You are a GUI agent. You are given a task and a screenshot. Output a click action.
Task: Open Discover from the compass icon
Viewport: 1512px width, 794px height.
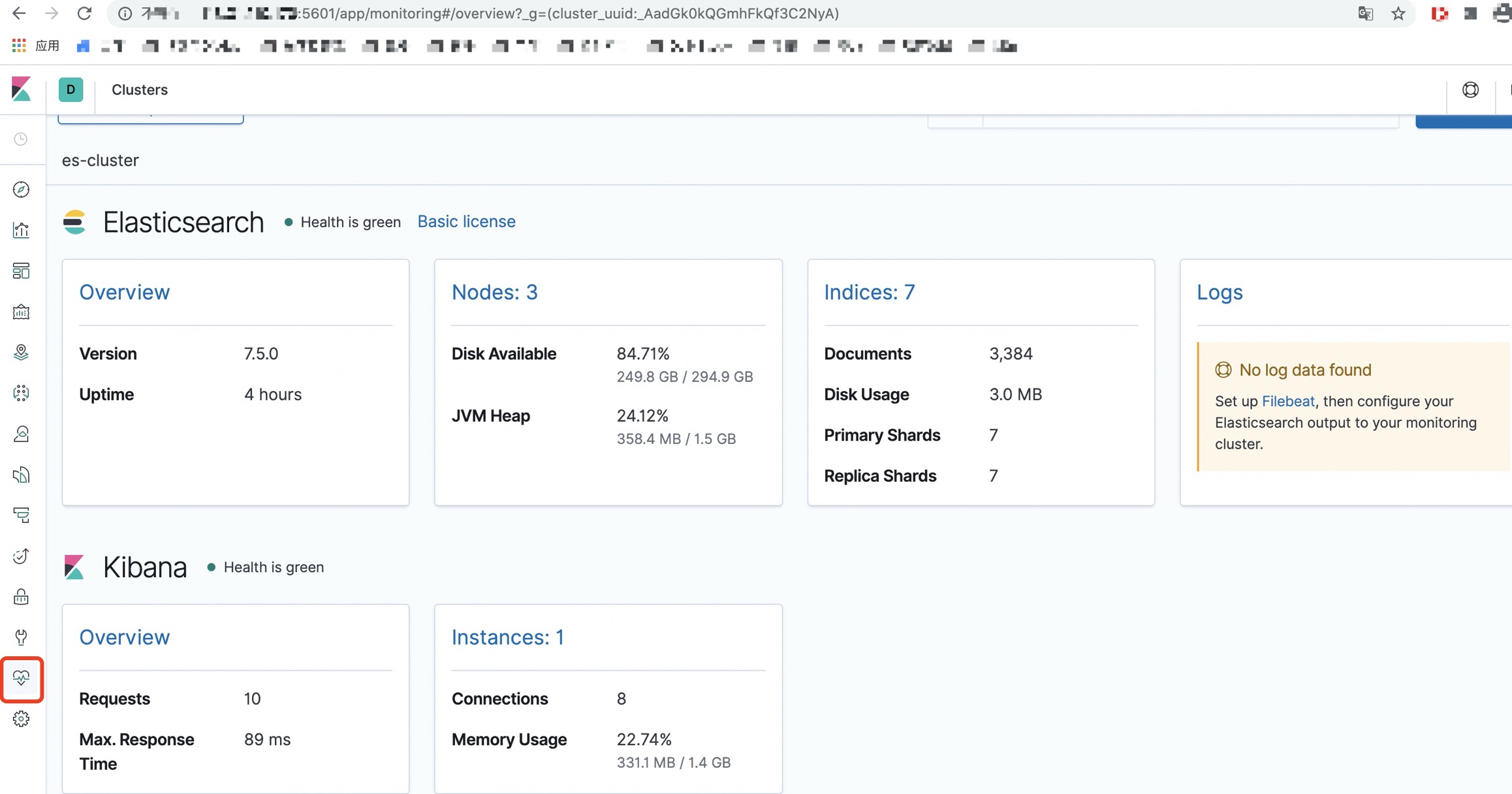point(21,189)
